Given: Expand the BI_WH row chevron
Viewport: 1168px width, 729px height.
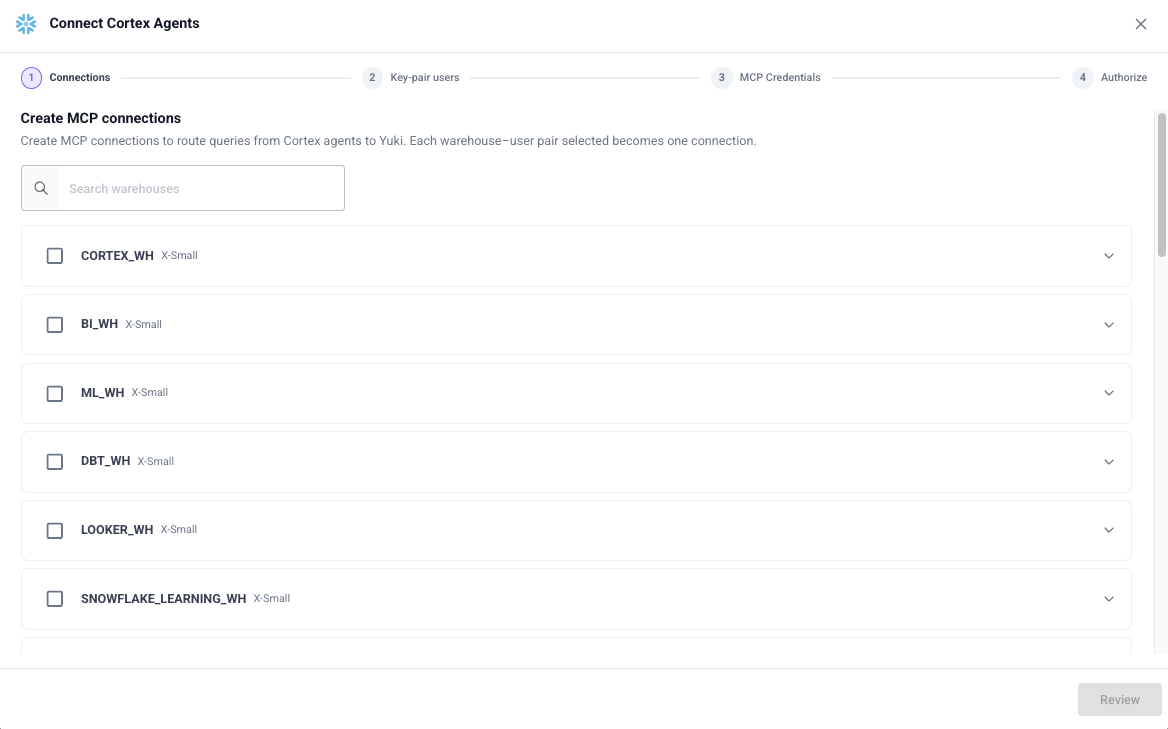Looking at the screenshot, I should [x=1108, y=325].
